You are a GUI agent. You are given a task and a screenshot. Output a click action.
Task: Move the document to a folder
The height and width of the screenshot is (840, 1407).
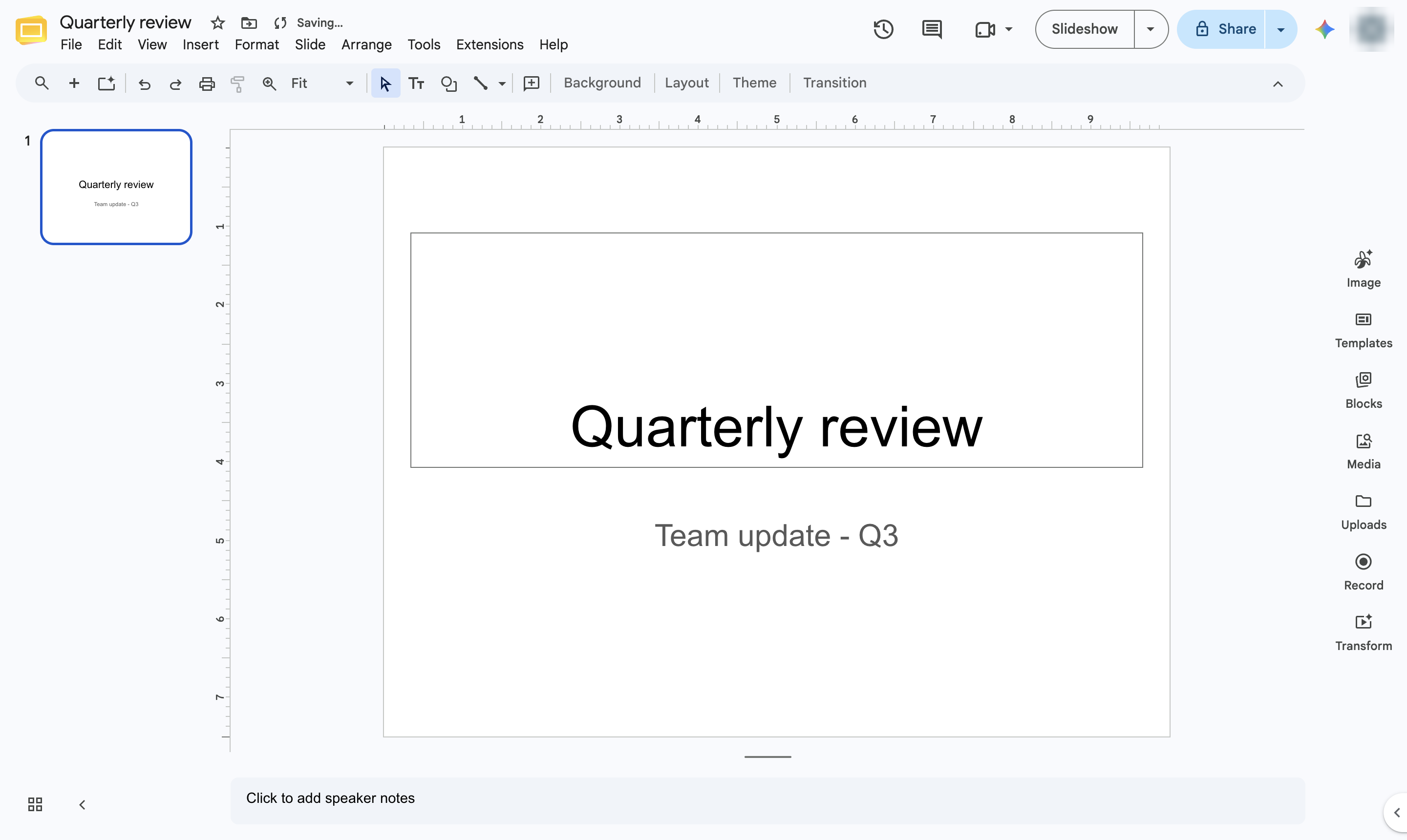(249, 22)
